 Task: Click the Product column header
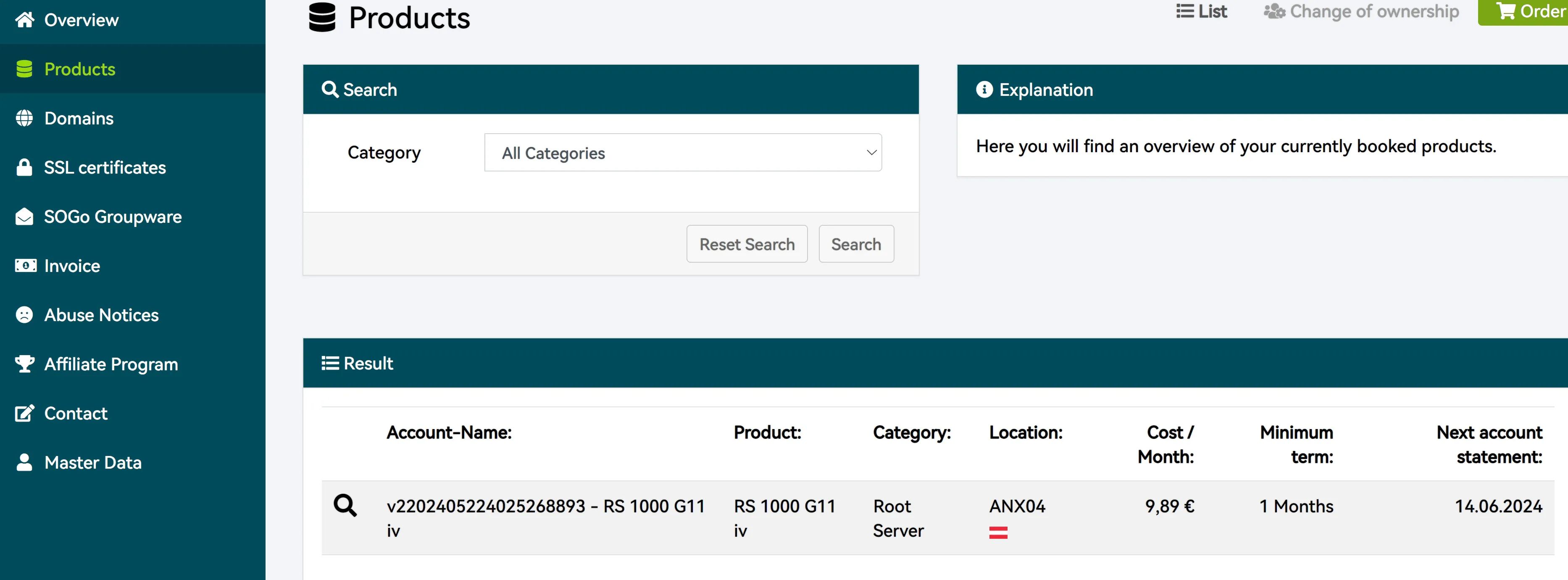[x=767, y=432]
